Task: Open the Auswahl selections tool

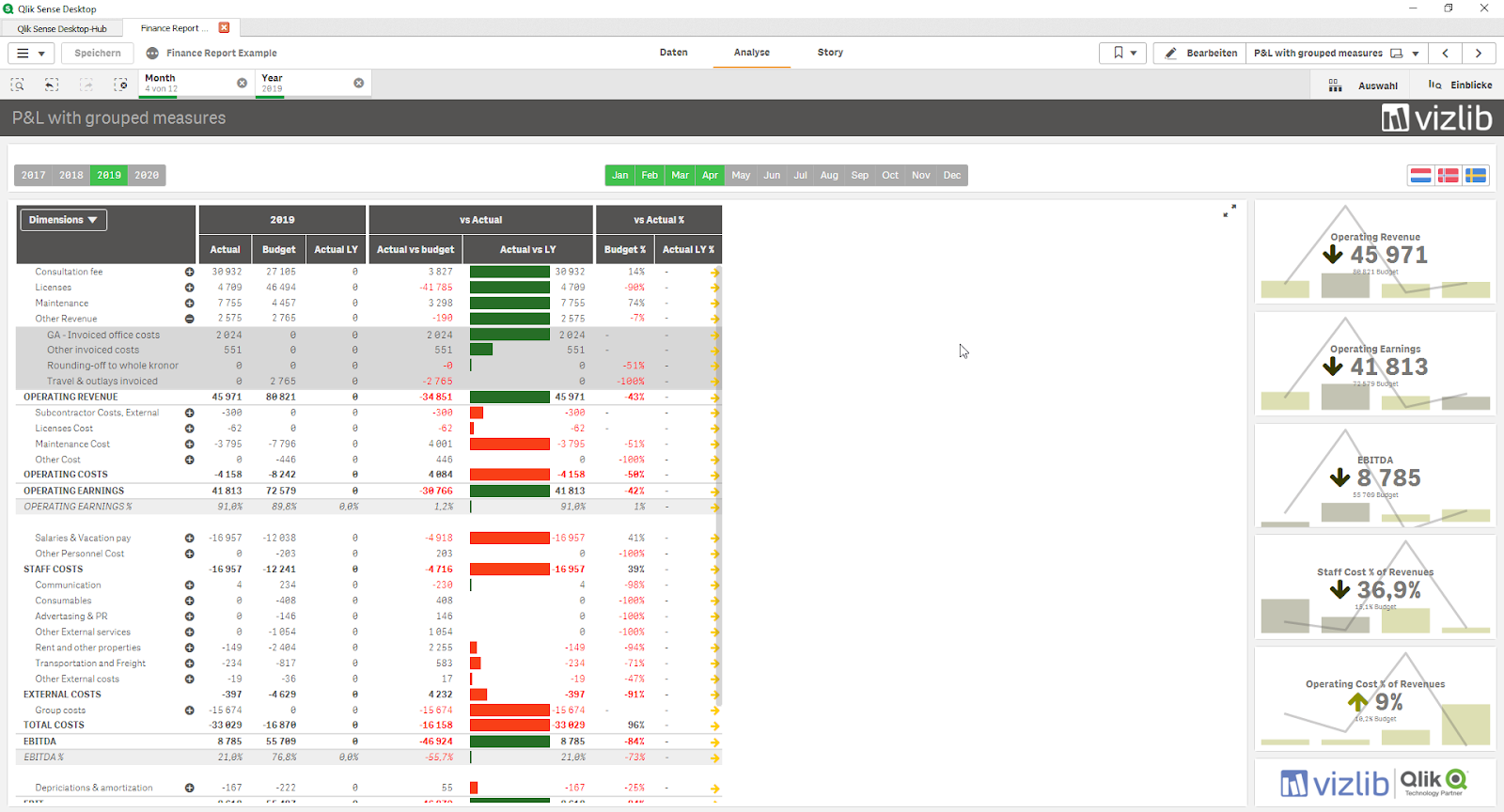Action: pyautogui.click(x=1363, y=86)
